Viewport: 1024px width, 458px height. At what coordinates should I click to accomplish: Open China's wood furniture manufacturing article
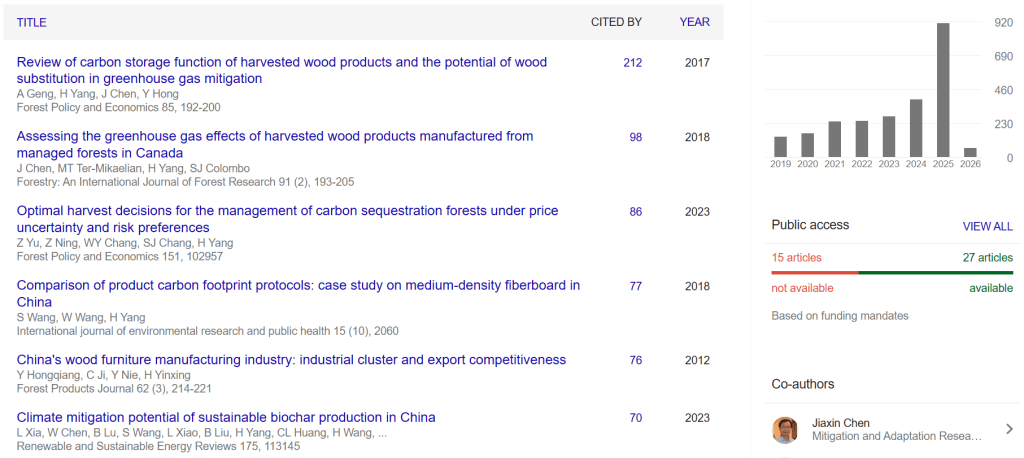pyautogui.click(x=291, y=360)
